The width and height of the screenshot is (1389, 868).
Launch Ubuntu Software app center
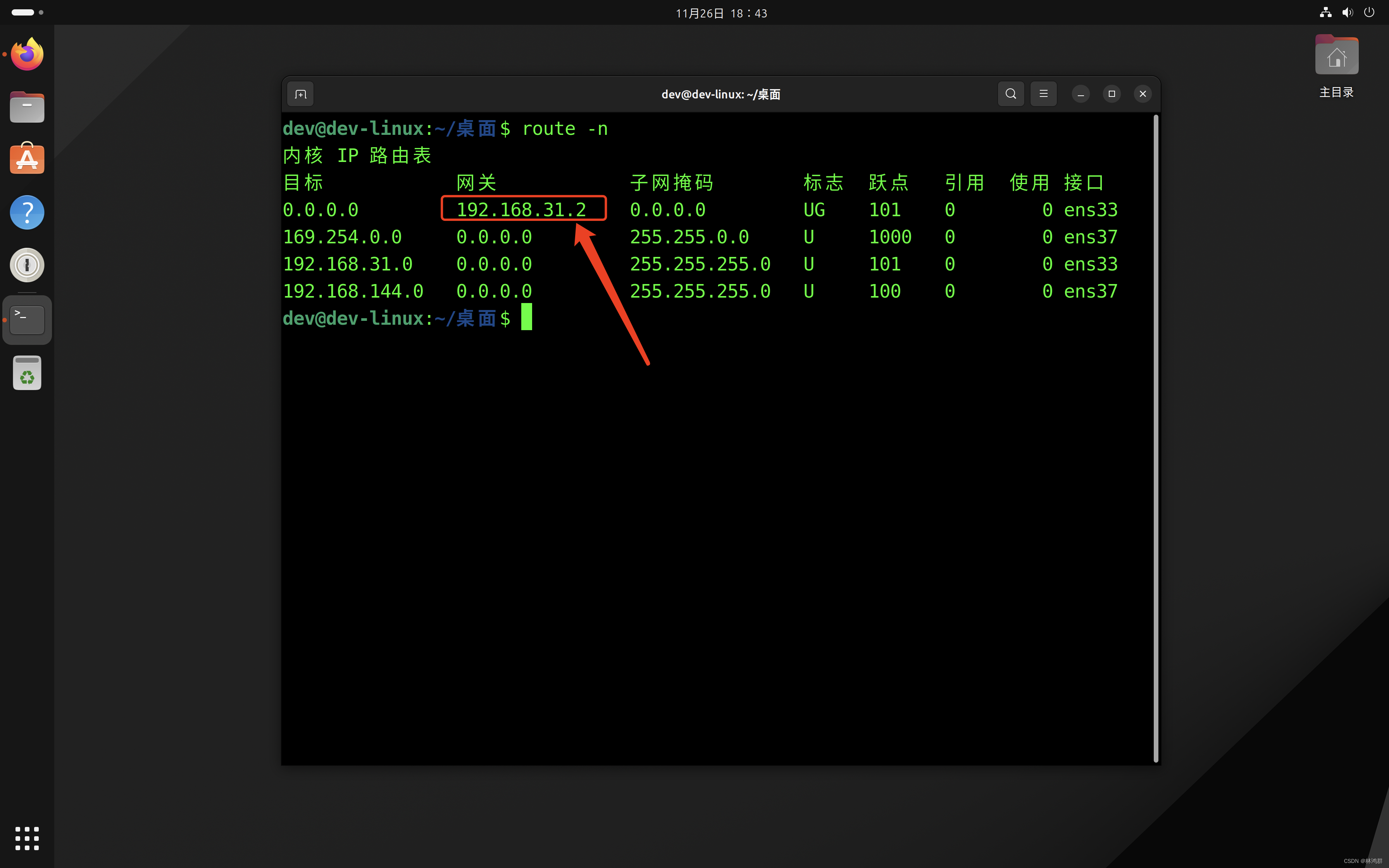click(x=27, y=158)
